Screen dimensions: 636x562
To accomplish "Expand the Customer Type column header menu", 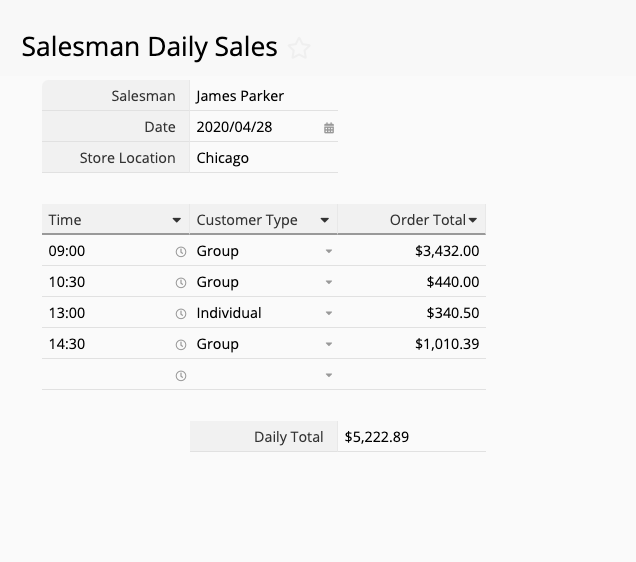I will 324,220.
